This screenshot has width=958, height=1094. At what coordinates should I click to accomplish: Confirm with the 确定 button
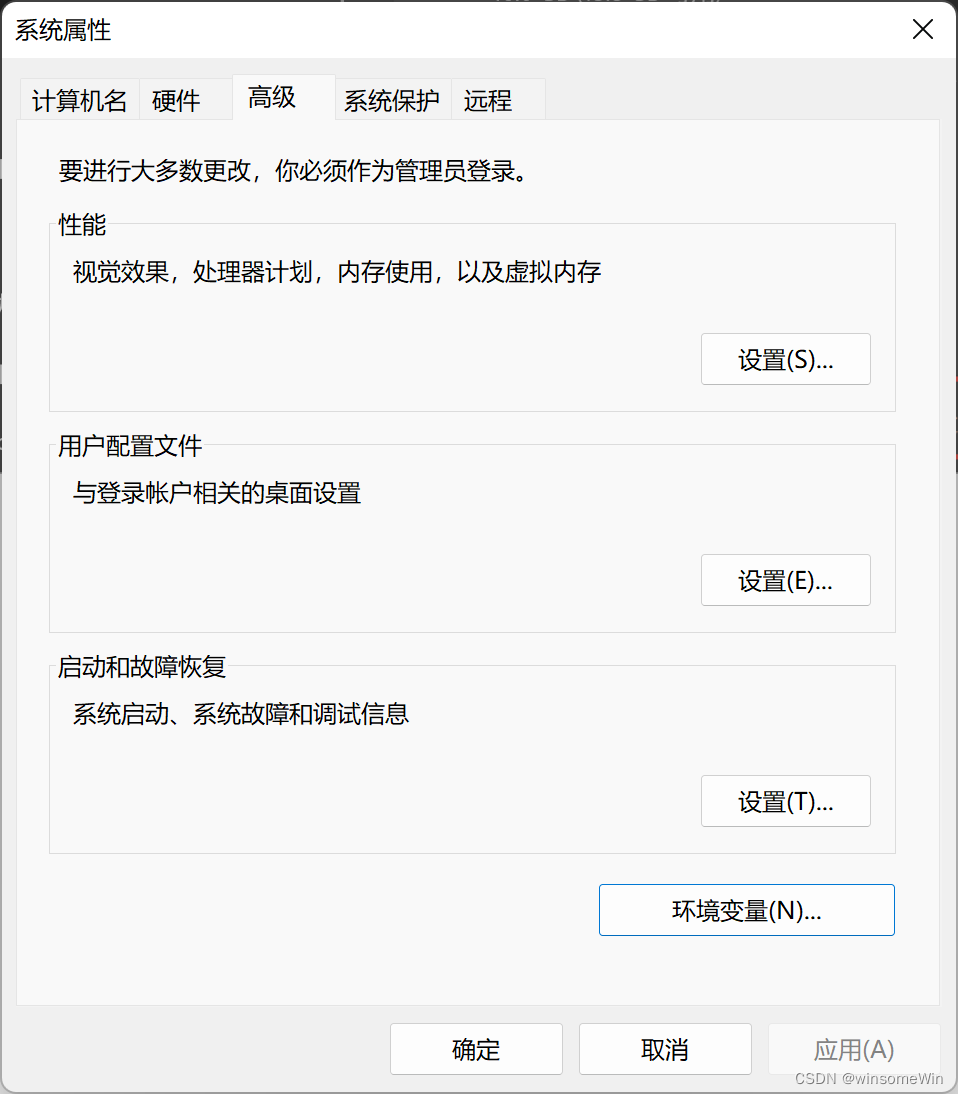coord(477,1049)
